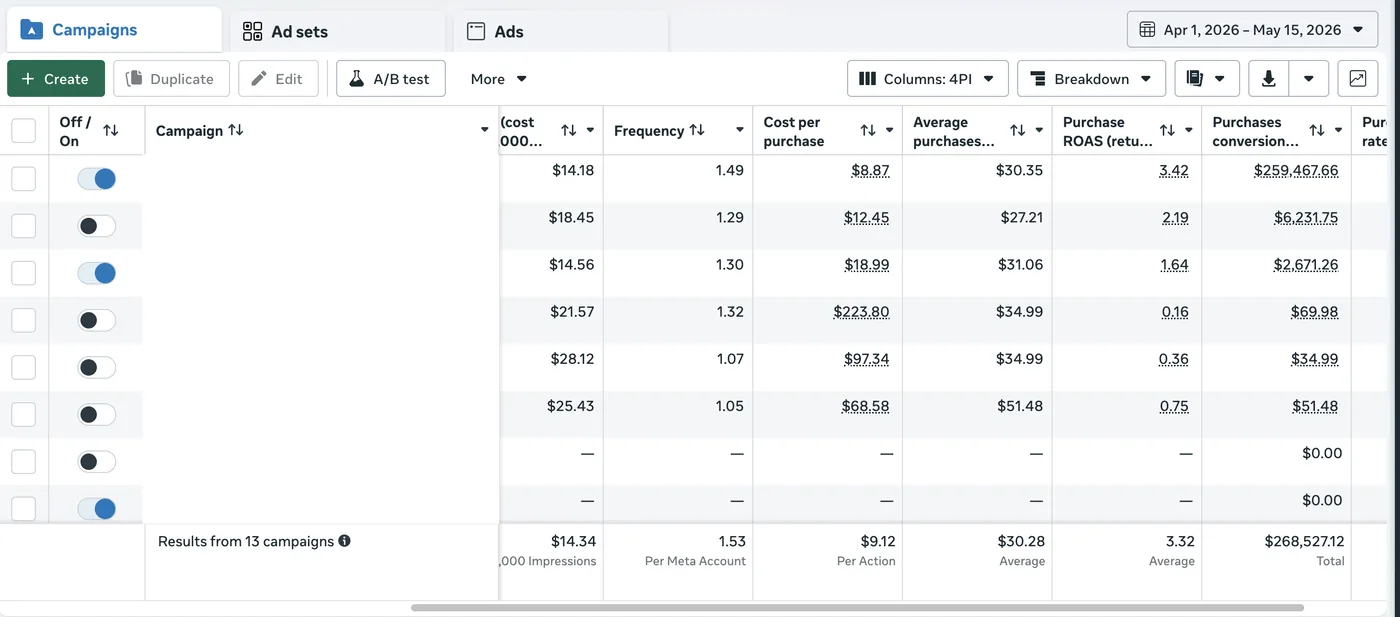Sort campaigns by name using Campaign arrows
Viewport: 1400px width, 617px height.
236,130
